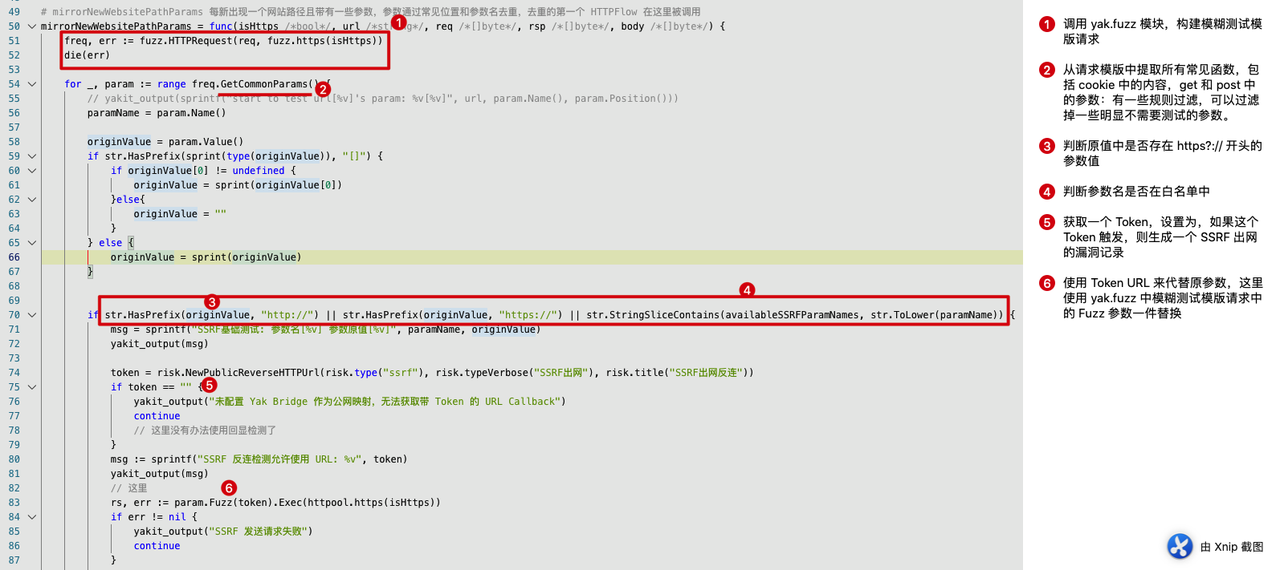
Task: Click red marker 6 above param.Fuzz line
Action: click(229, 488)
